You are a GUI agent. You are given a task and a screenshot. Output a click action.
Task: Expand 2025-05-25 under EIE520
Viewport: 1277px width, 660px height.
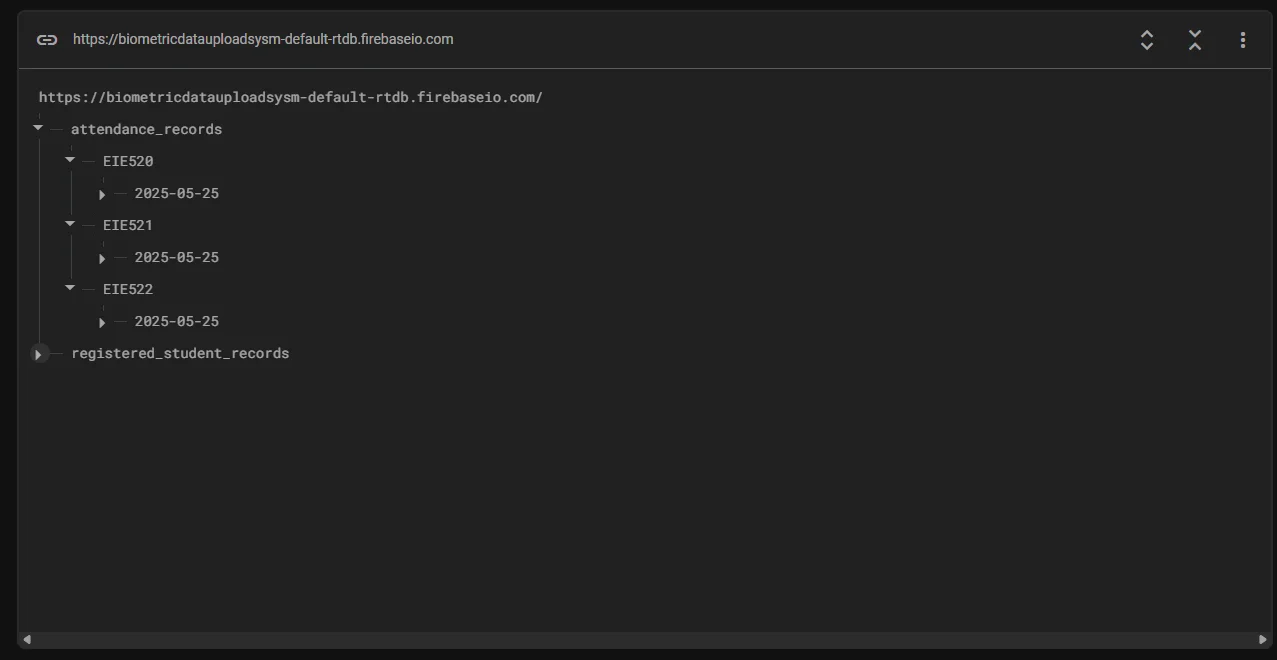[x=102, y=194]
